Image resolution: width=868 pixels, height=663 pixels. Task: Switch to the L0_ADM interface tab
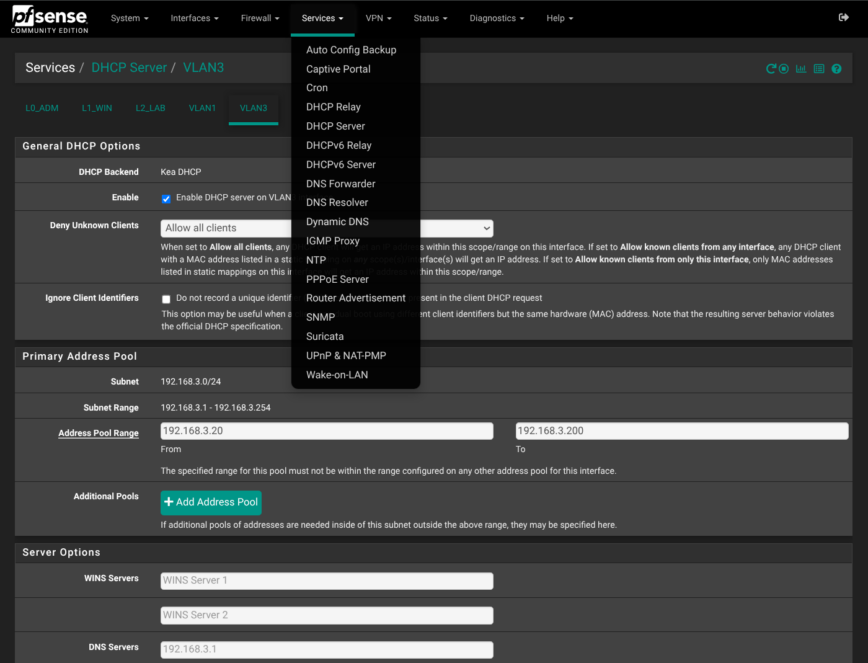point(42,108)
